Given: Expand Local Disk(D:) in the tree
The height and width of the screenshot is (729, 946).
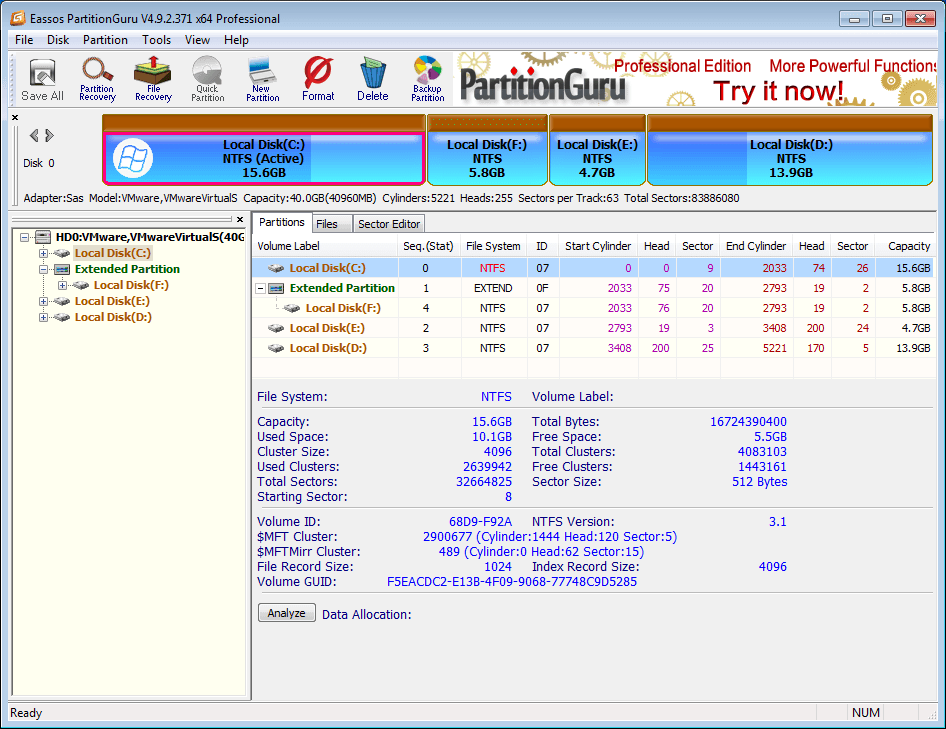Looking at the screenshot, I should click(x=43, y=317).
